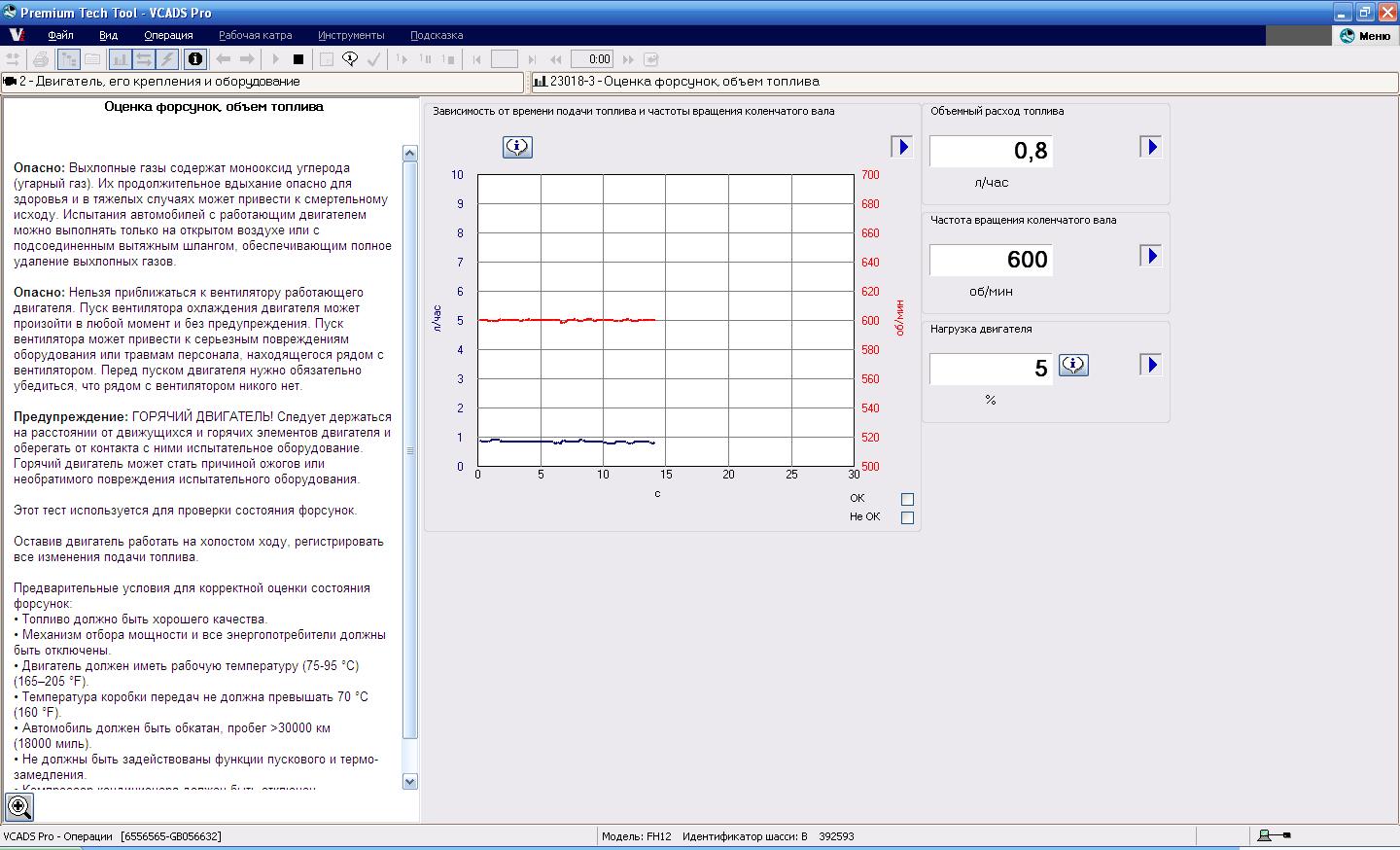Click the folder toolbar icon
This screenshot has height=850, width=1400.
[92, 59]
